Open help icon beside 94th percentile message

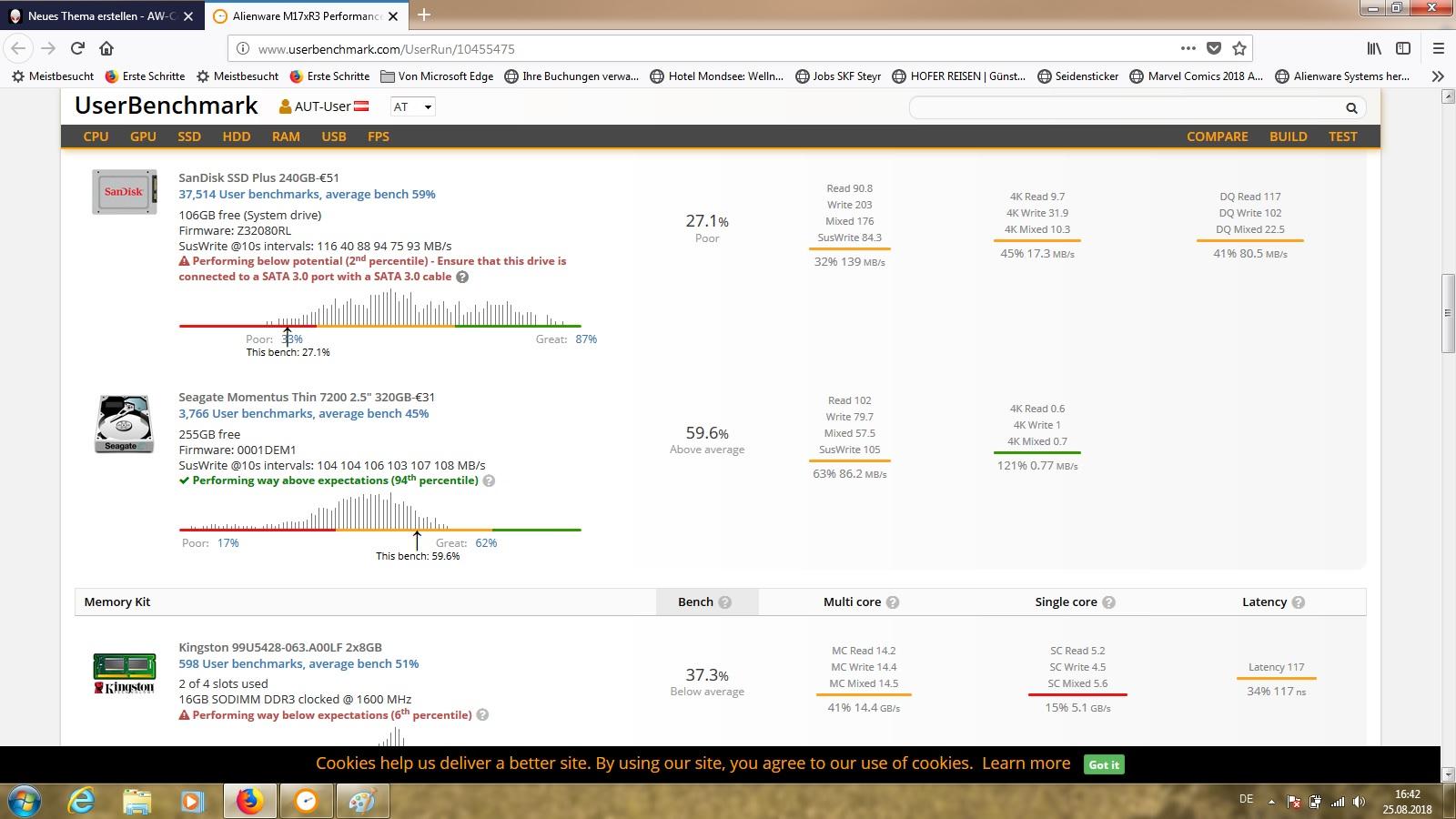click(489, 480)
